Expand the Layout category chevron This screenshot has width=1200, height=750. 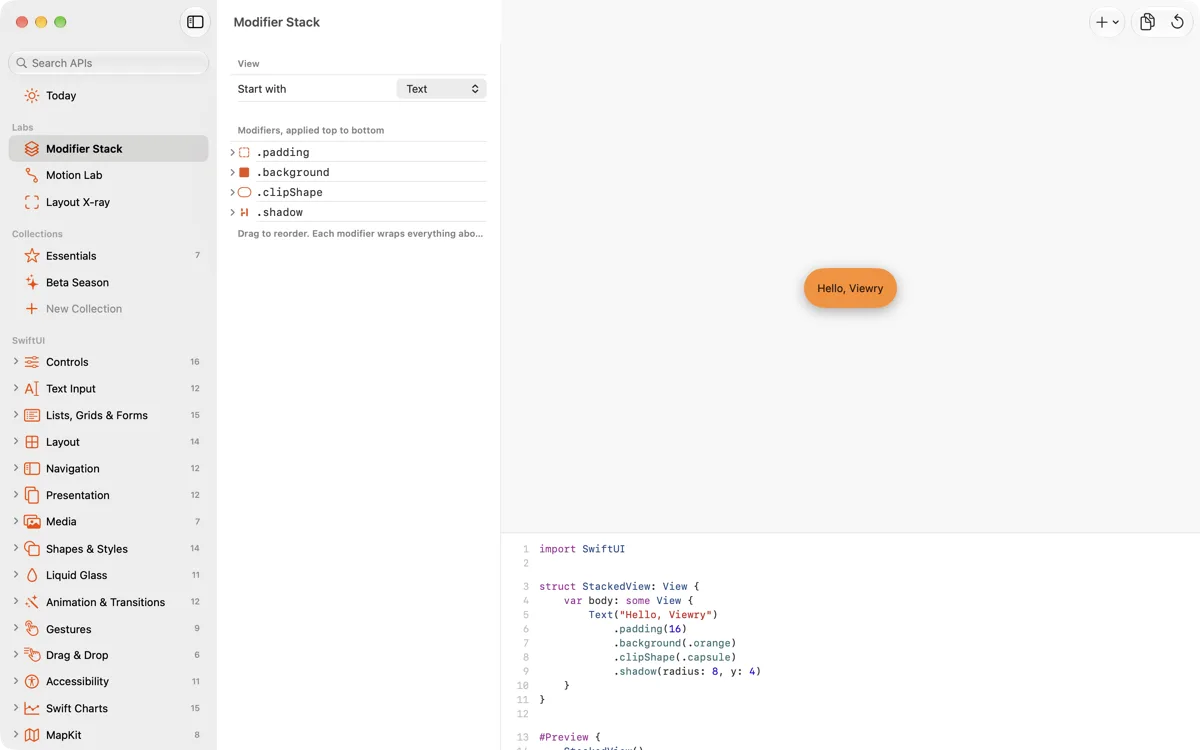click(16, 441)
